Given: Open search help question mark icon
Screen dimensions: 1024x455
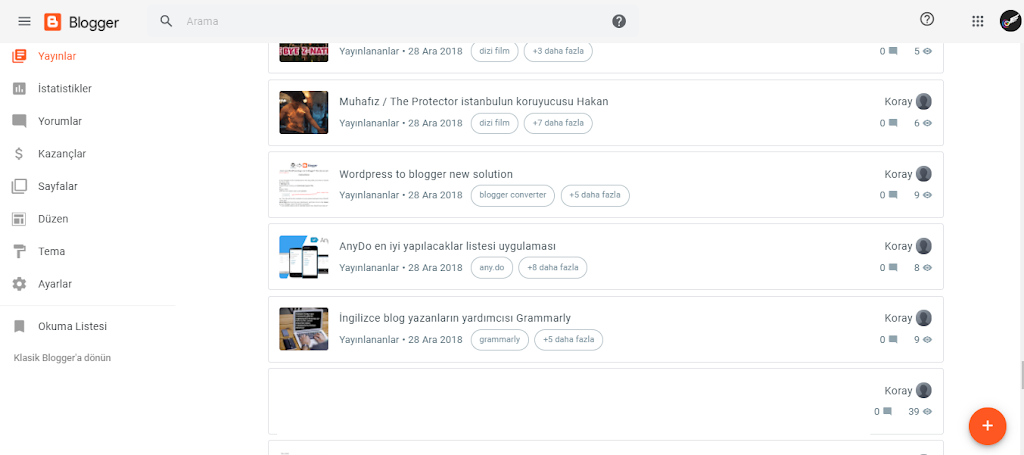Looking at the screenshot, I should pyautogui.click(x=619, y=22).
